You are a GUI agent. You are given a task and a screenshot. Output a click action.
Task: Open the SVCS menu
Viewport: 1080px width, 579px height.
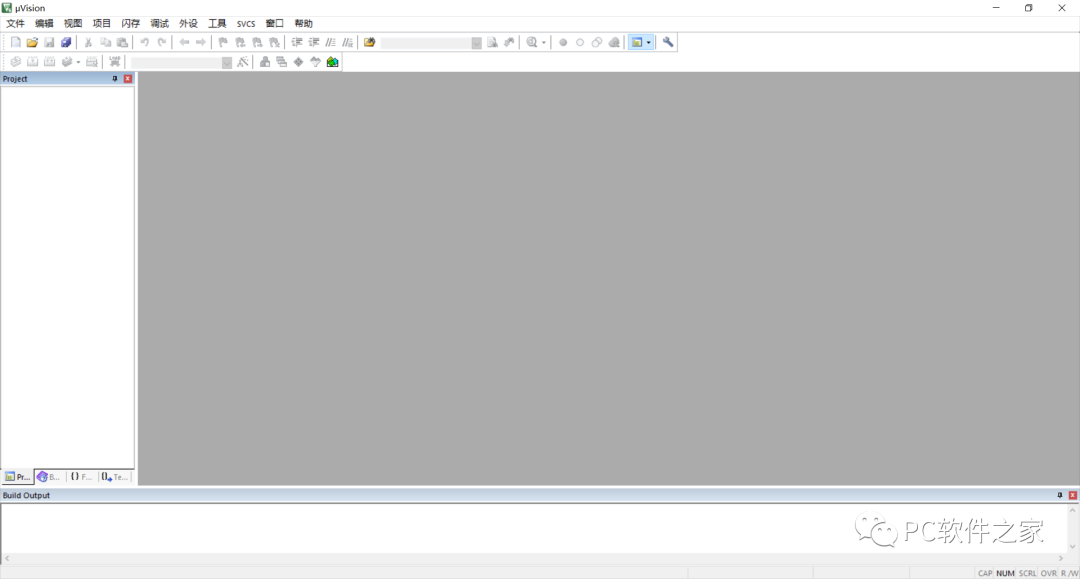tap(246, 23)
